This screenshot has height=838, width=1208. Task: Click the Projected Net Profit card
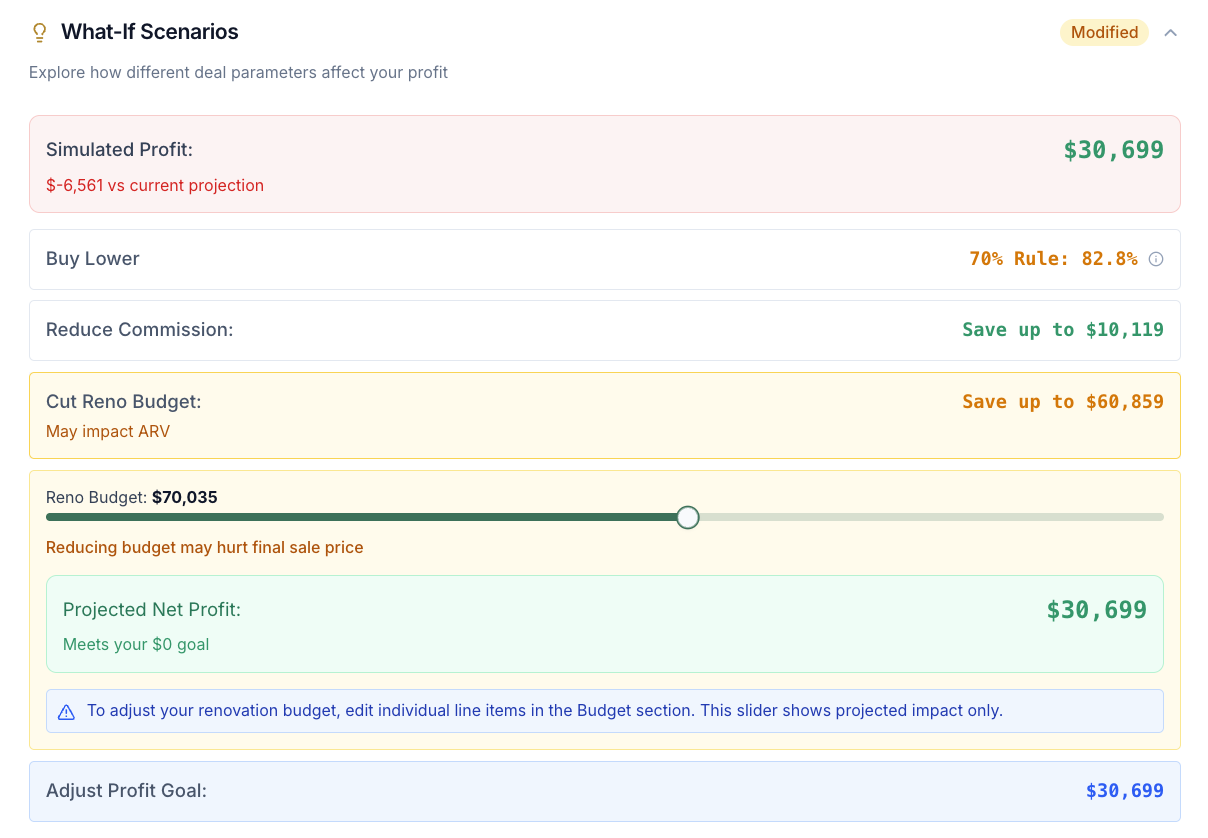tap(604, 624)
